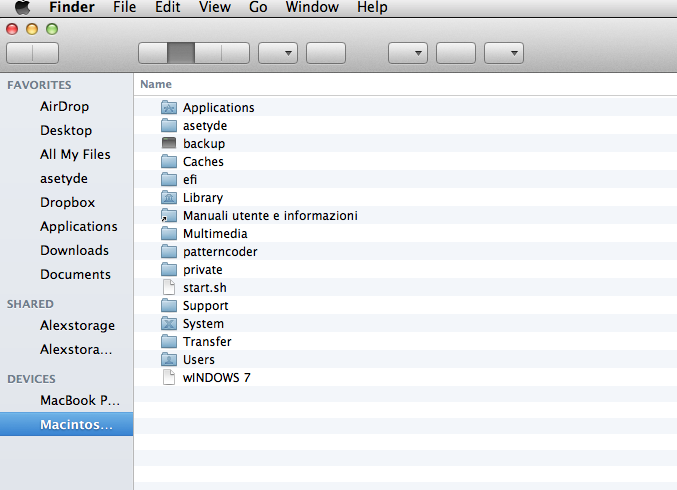
Task: Click the asetyde folder icon in file list
Action: click(x=169, y=126)
